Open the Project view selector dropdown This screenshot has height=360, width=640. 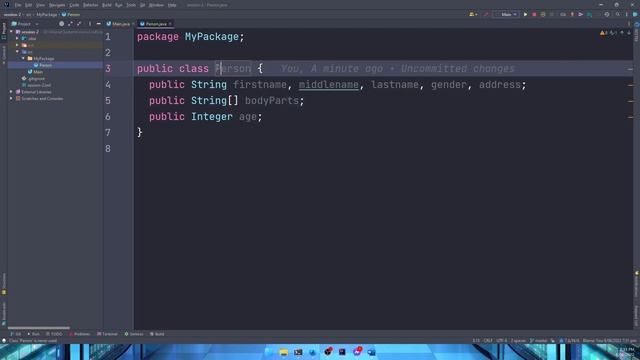tap(25, 24)
